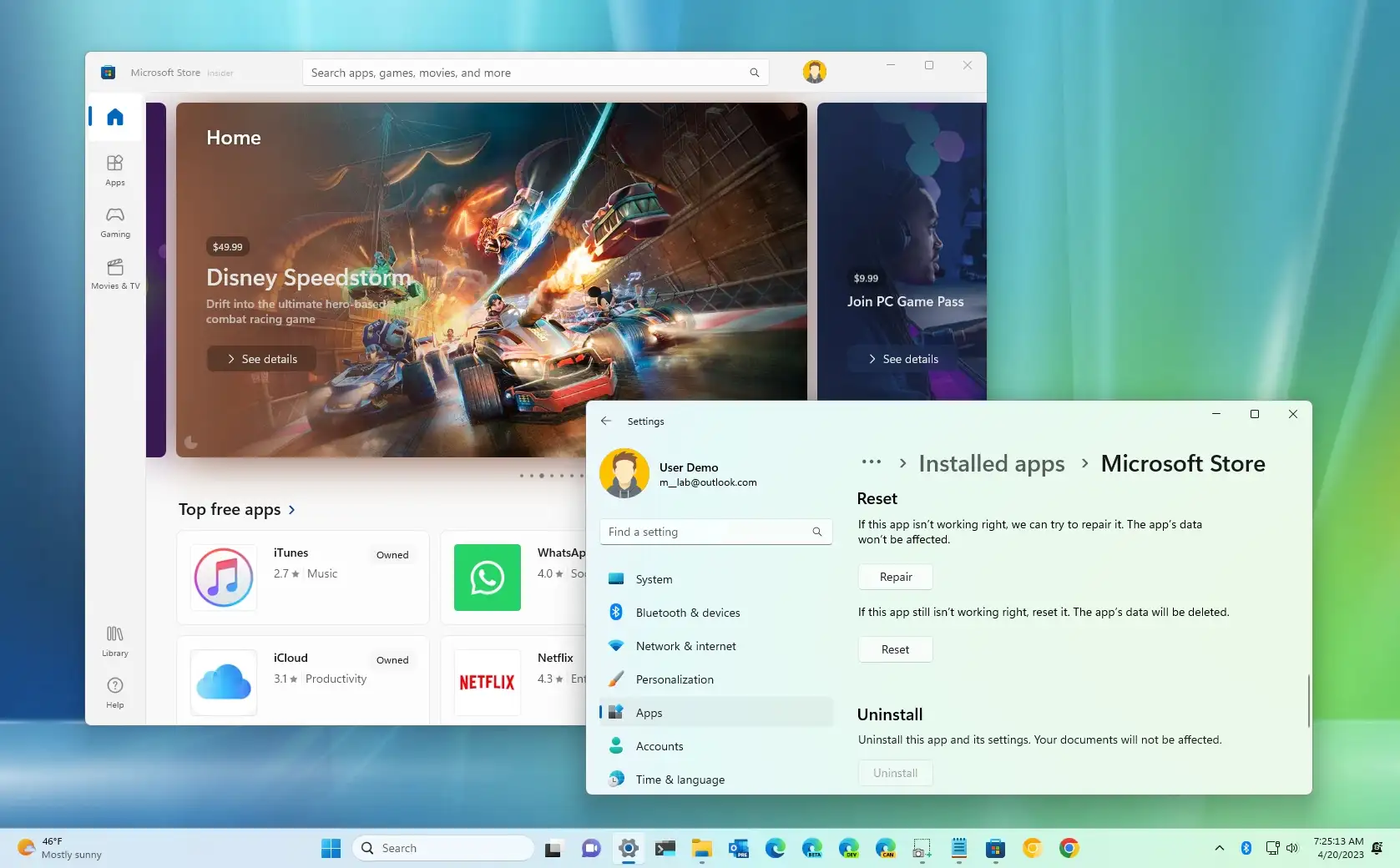1400x868 pixels.
Task: Click See details on Disney Speedstorm
Action: click(x=261, y=358)
